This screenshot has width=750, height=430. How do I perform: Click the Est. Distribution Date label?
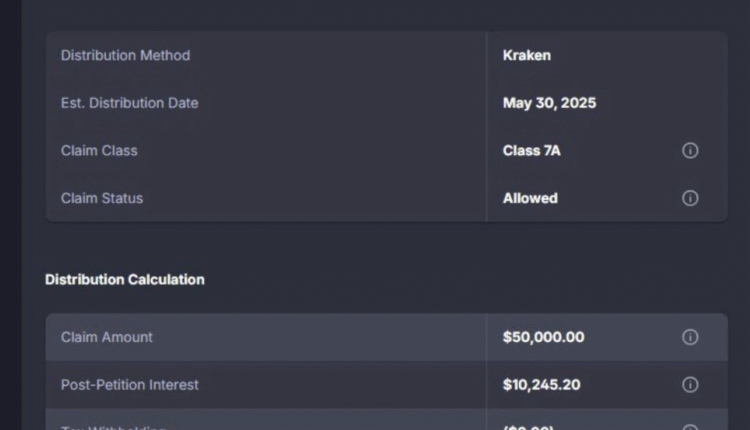(x=129, y=103)
